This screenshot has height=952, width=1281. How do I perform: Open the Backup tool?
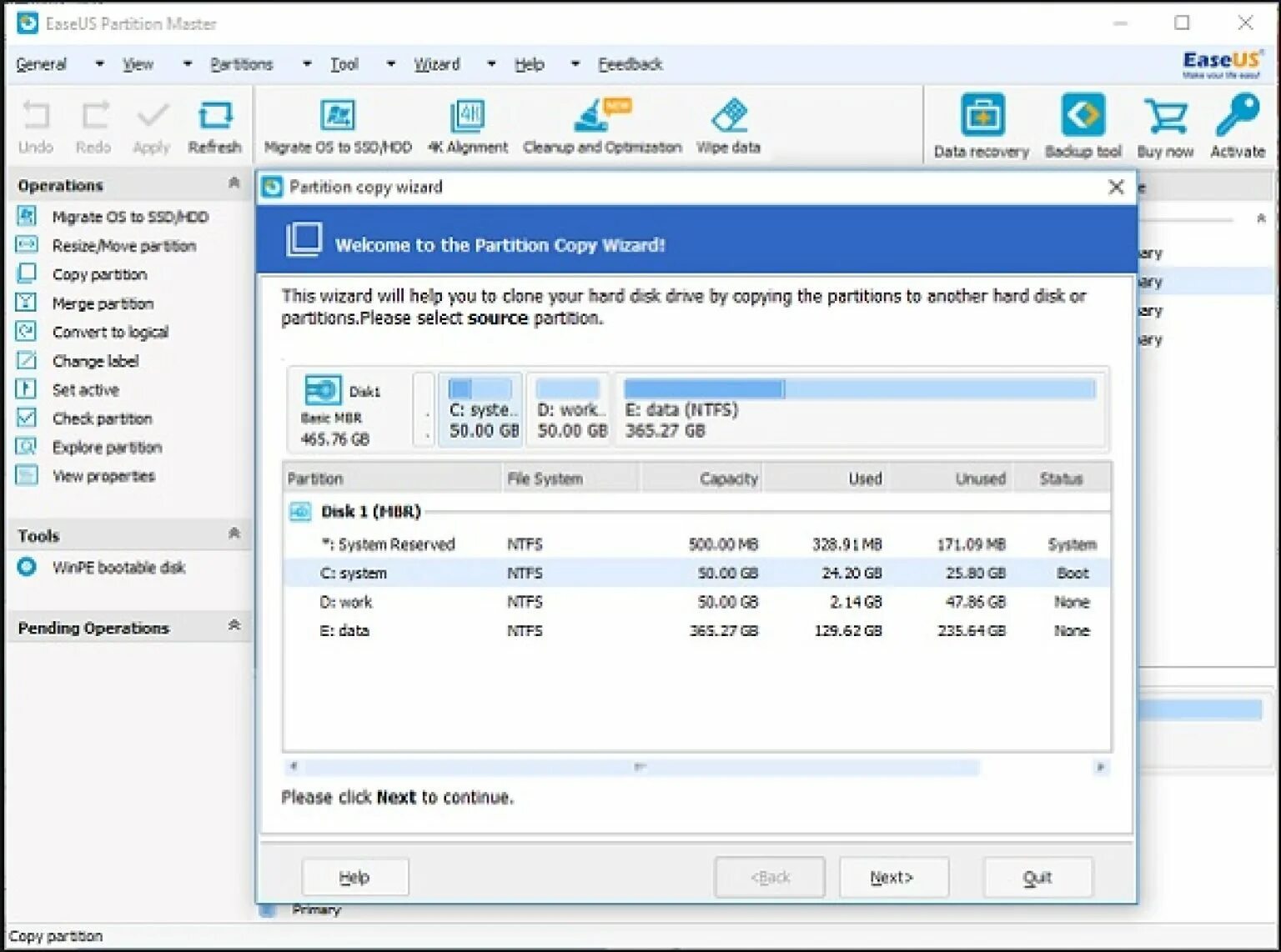[1083, 126]
